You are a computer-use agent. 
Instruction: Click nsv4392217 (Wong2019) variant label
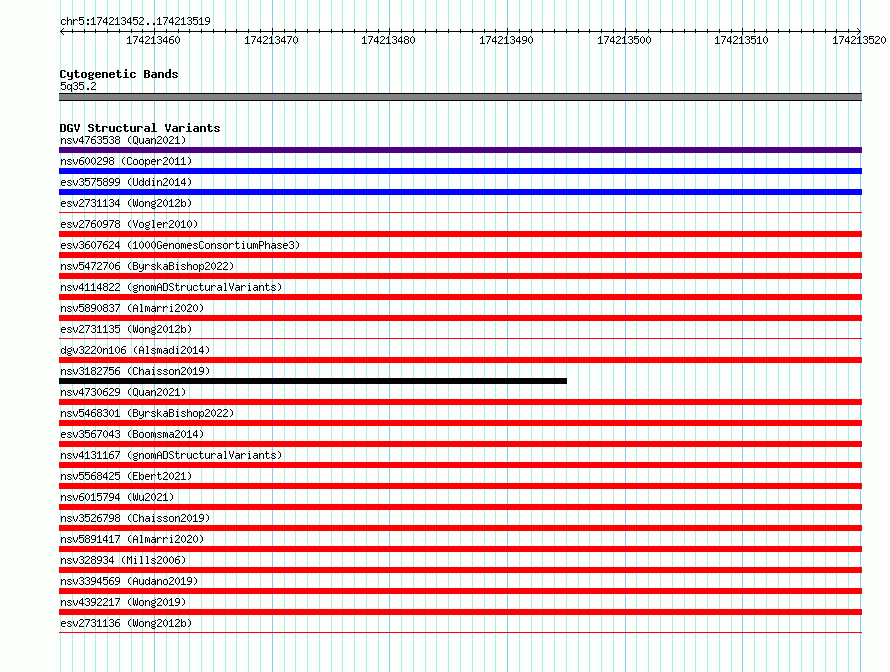pos(123,602)
